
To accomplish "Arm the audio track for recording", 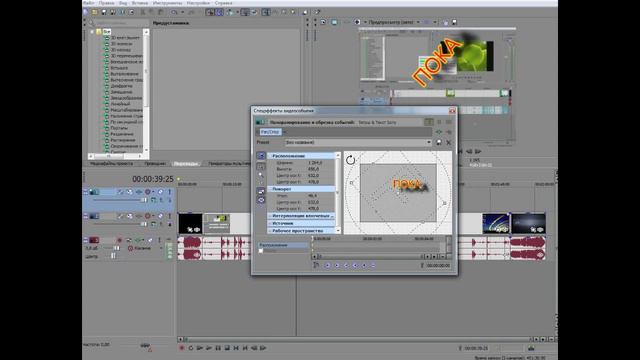I will [x=119, y=240].
